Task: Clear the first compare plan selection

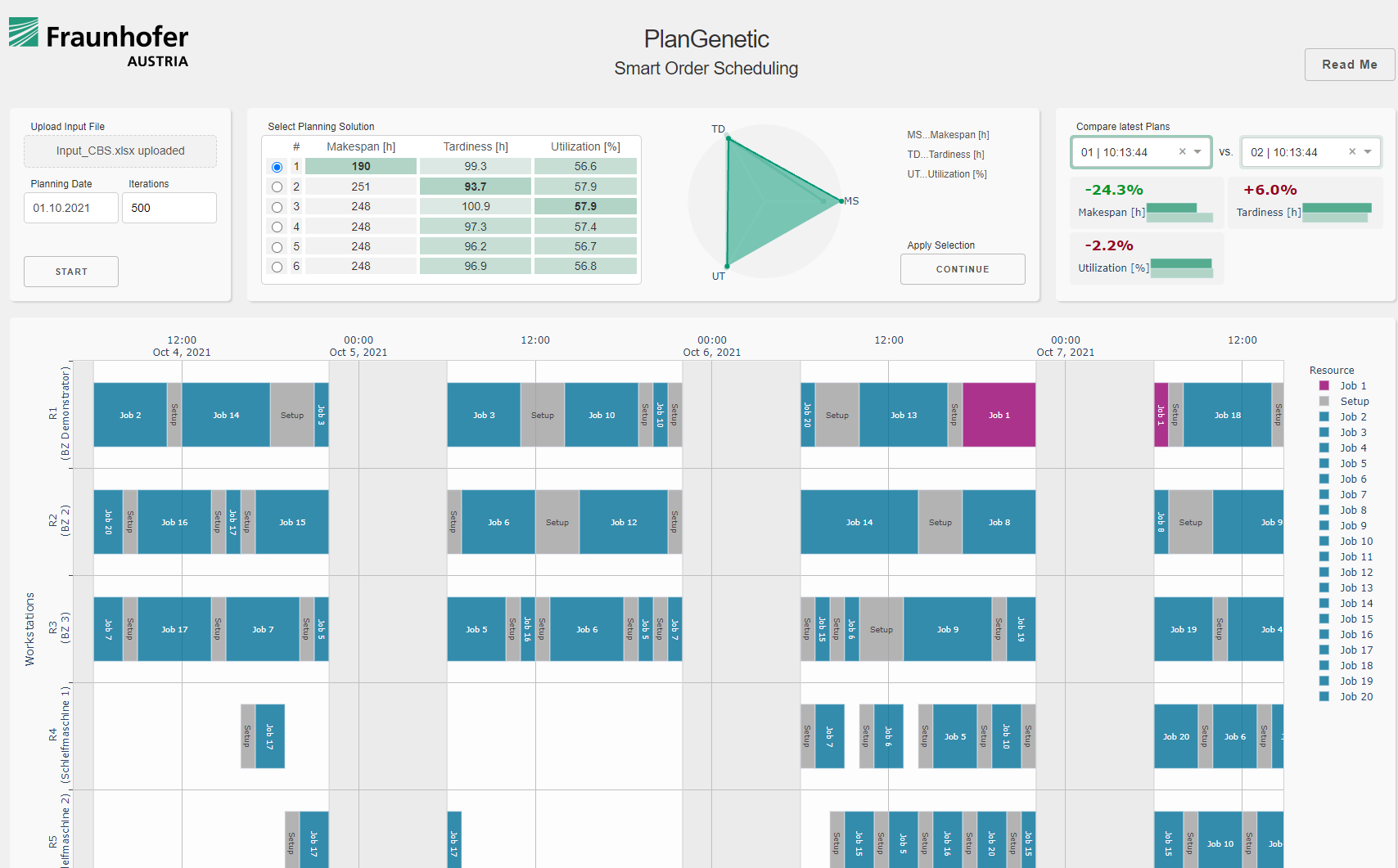Action: [x=1182, y=152]
